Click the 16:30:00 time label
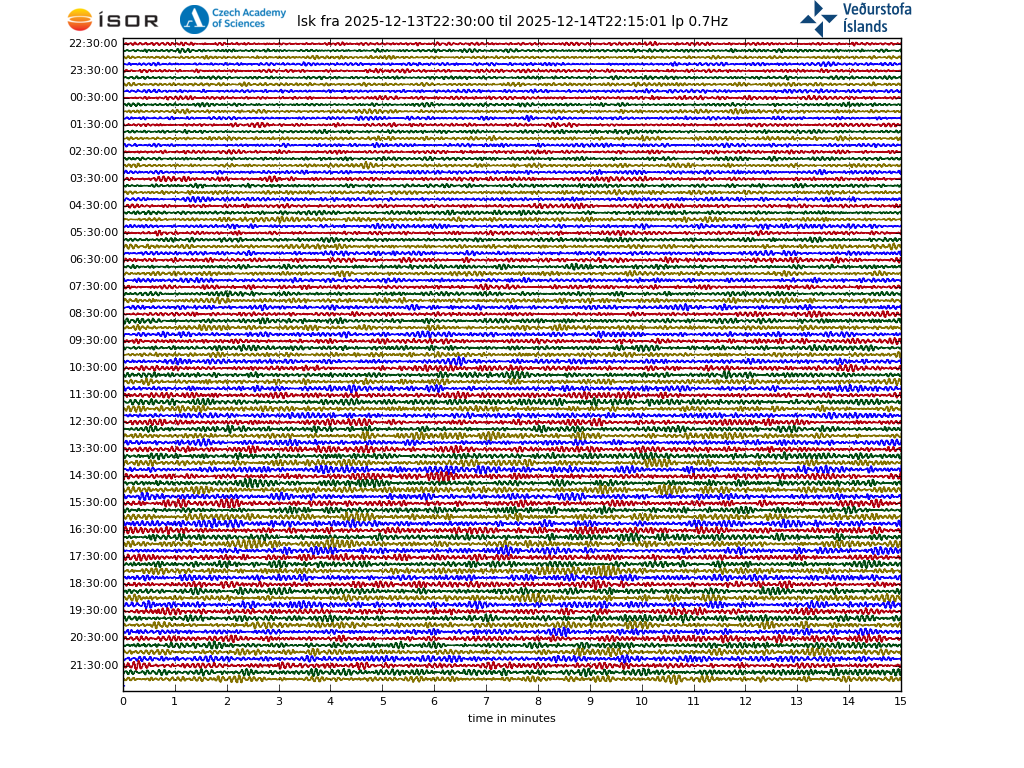This screenshot has height=768, width=1024. pos(93,530)
